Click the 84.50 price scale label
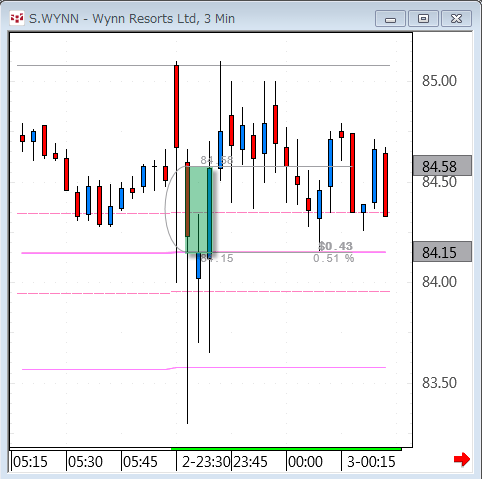The image size is (482, 479). pos(439,182)
